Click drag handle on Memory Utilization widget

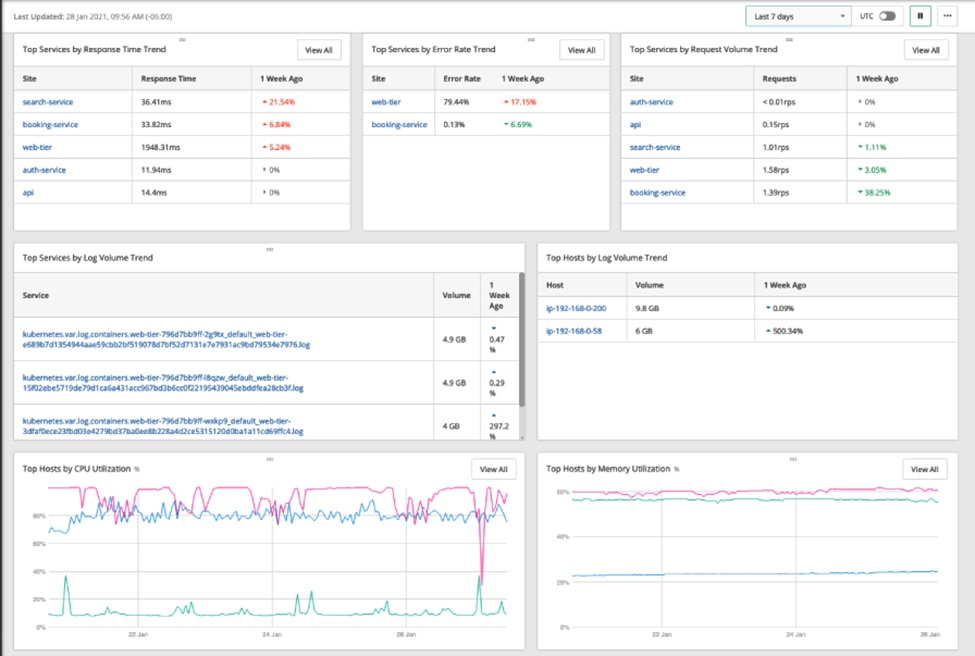coord(791,460)
